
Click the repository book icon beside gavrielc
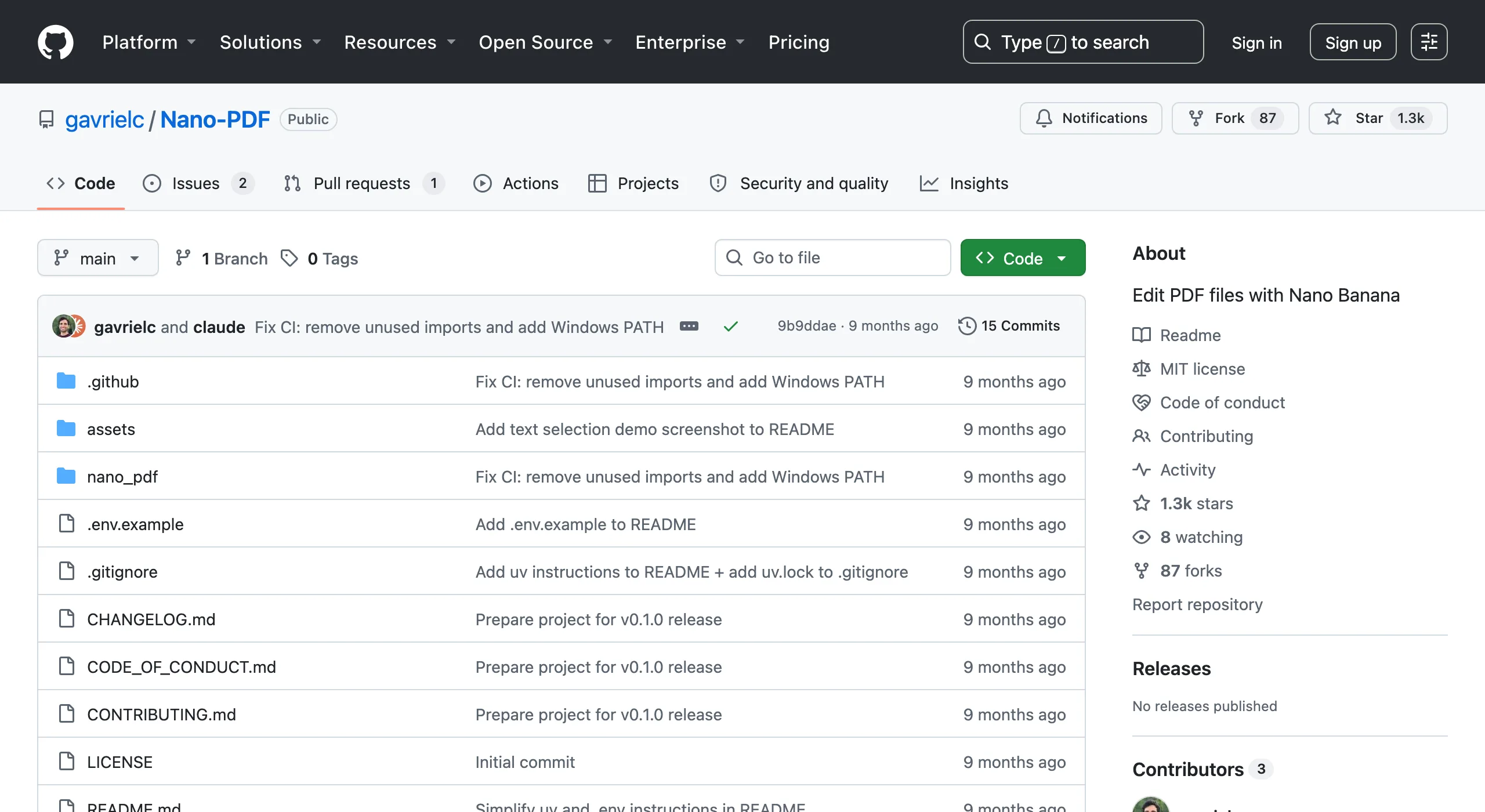pos(46,119)
